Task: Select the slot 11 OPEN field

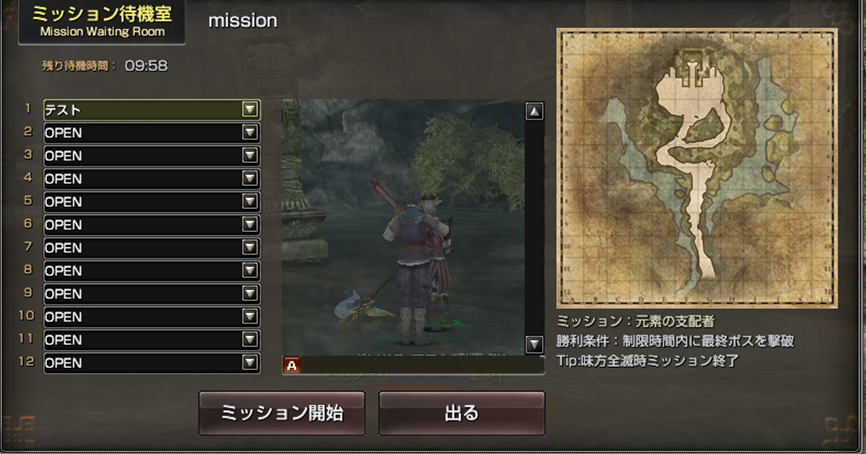Action: click(x=152, y=340)
